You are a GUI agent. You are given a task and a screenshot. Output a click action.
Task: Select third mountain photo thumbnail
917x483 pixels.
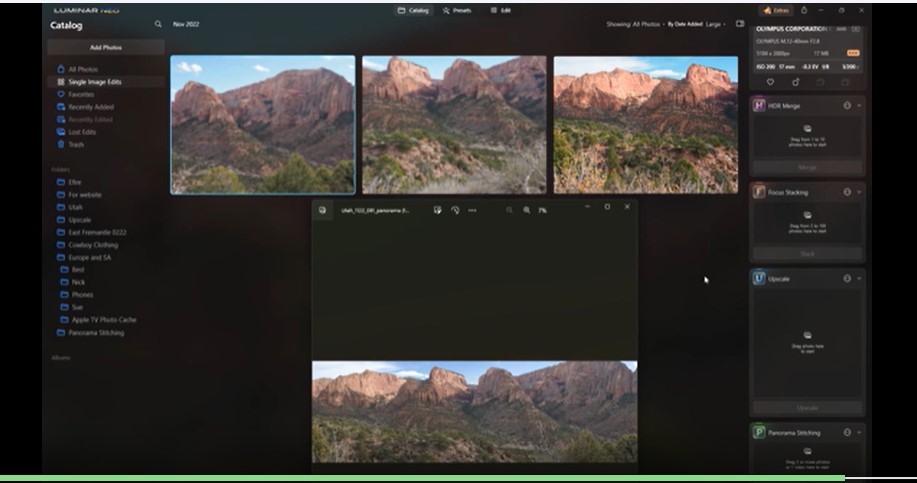[646, 125]
